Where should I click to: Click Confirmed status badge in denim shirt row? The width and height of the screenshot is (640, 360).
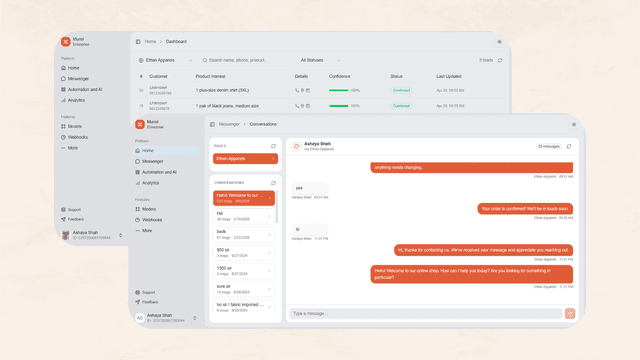point(401,90)
